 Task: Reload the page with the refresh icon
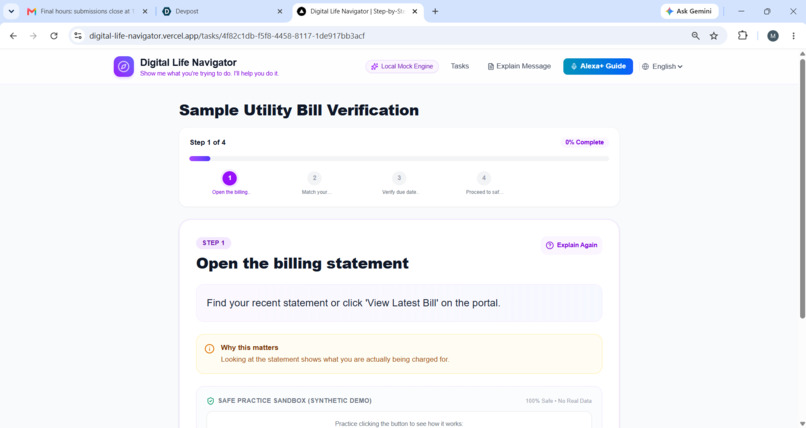54,36
